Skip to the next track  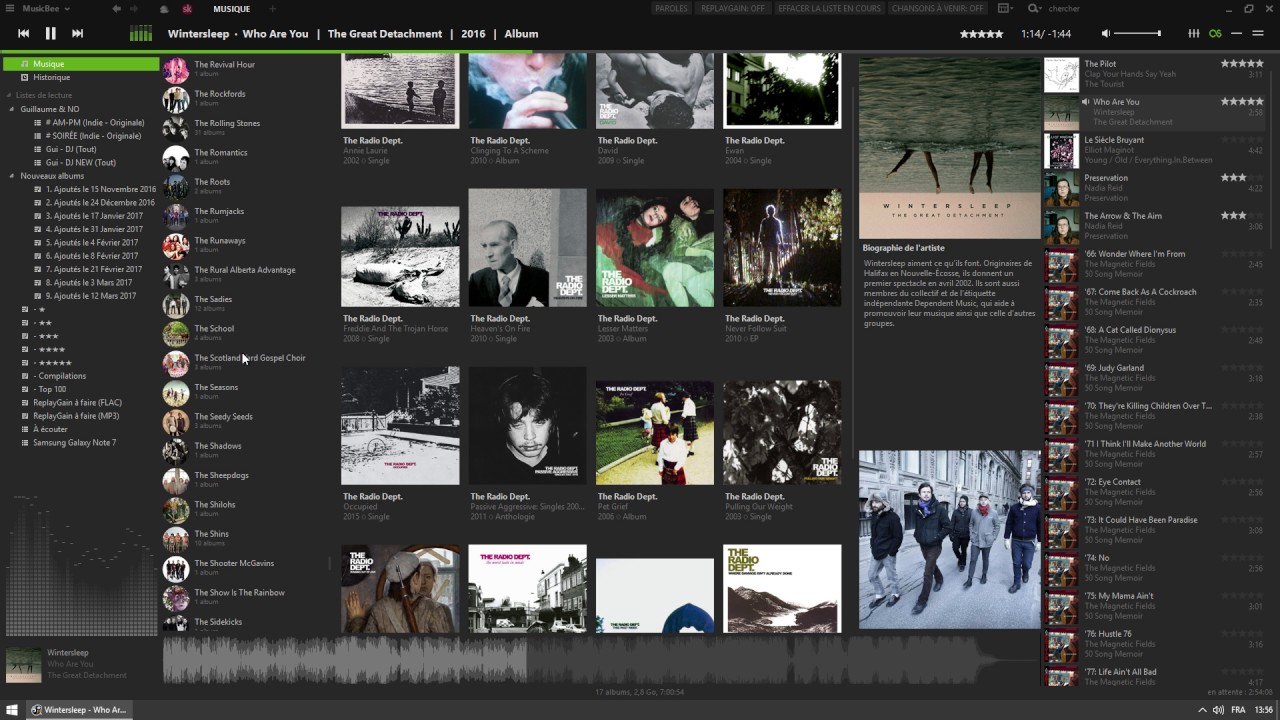(77, 34)
